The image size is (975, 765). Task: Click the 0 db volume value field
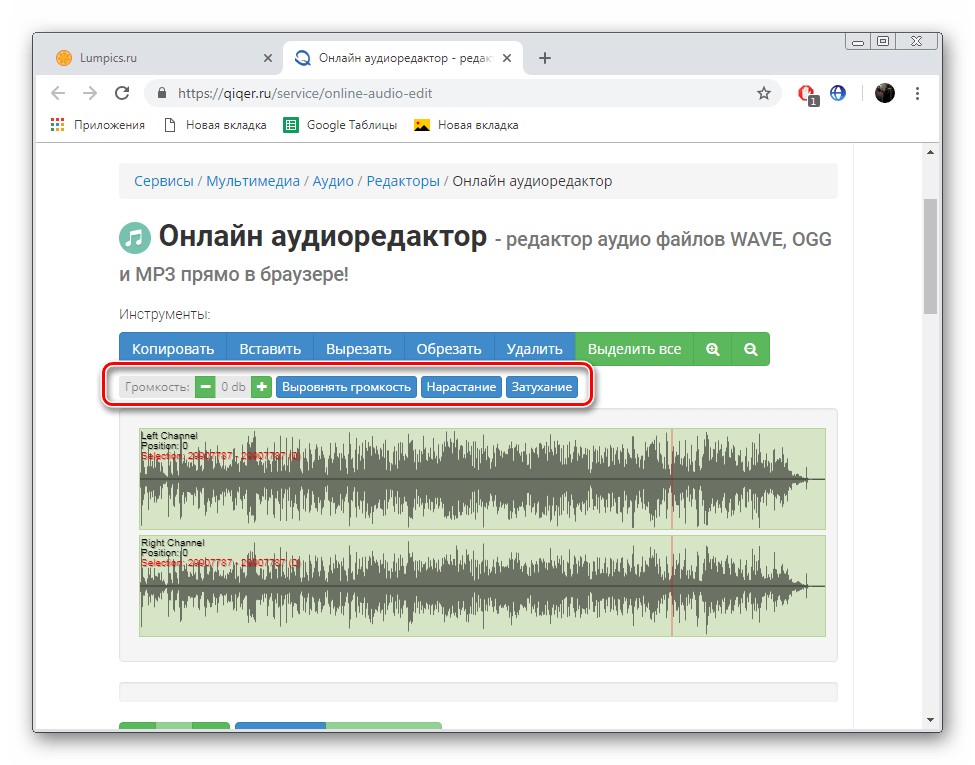tap(232, 386)
